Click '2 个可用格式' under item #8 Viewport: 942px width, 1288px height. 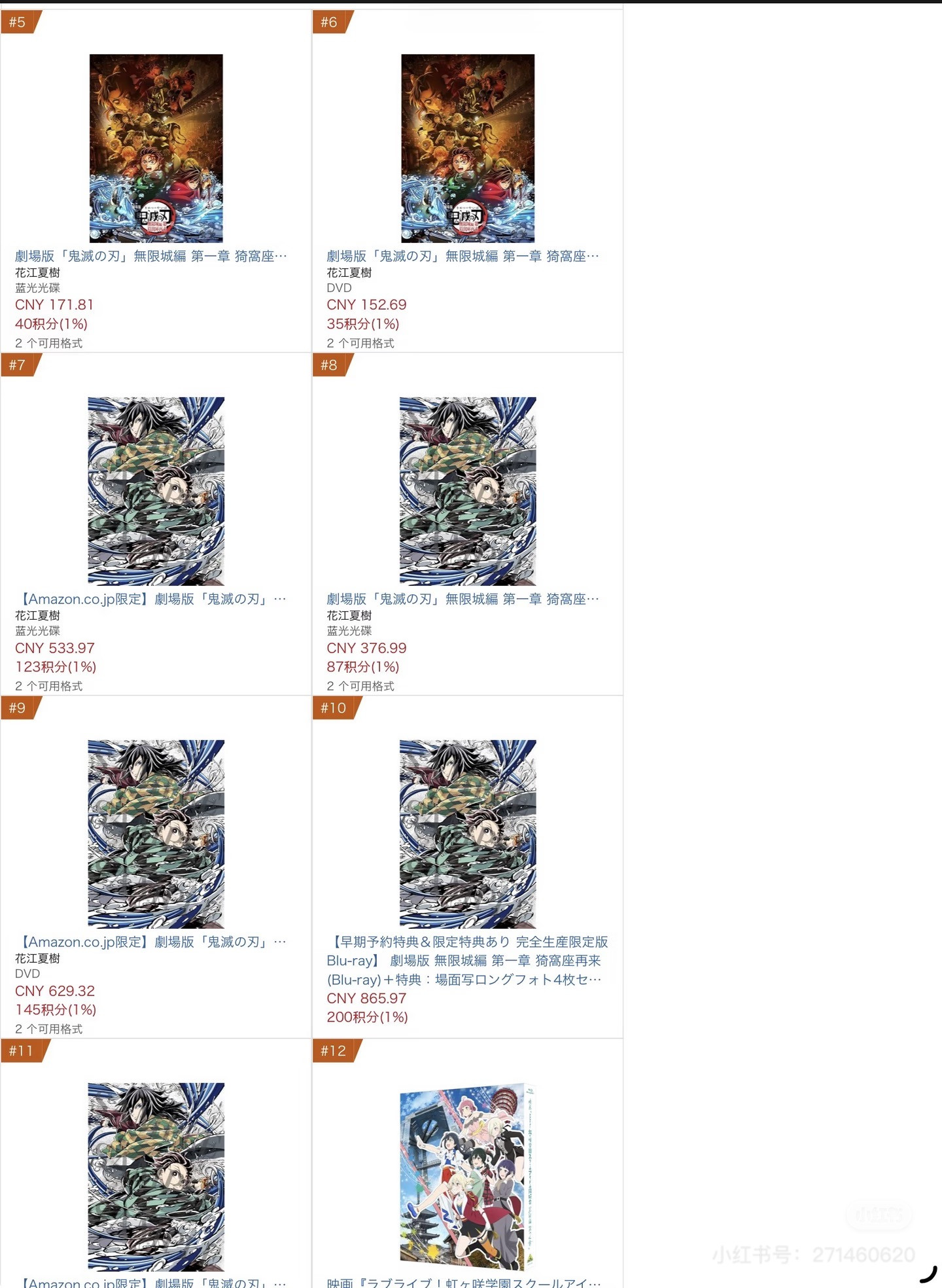360,686
